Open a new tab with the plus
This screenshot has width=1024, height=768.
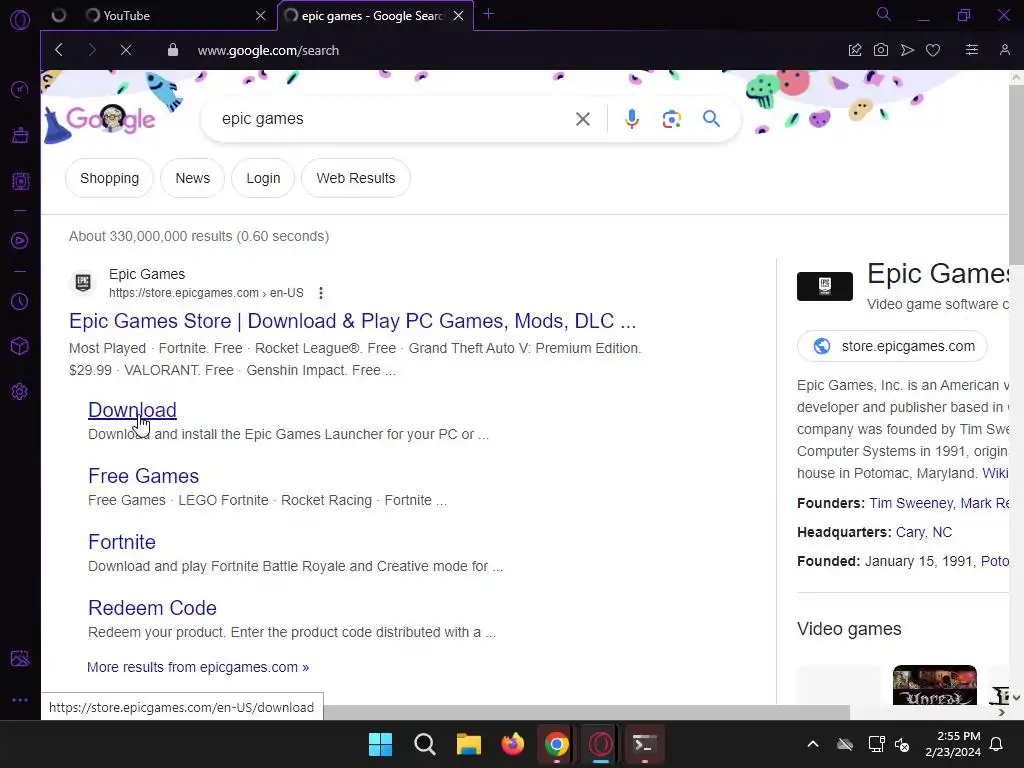(x=488, y=14)
